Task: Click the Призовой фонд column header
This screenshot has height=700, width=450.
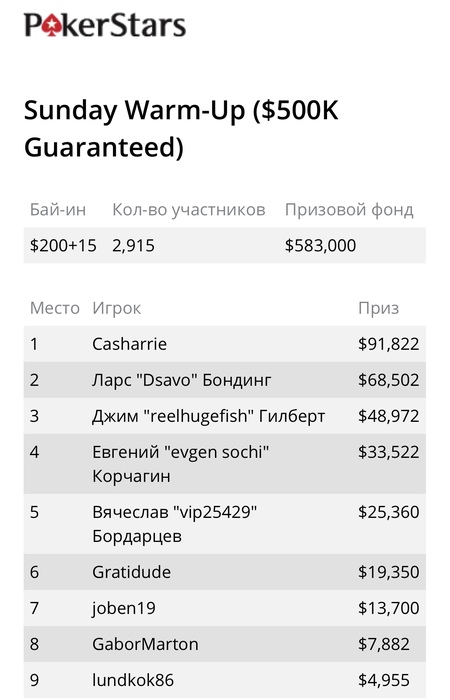Action: coord(349,209)
